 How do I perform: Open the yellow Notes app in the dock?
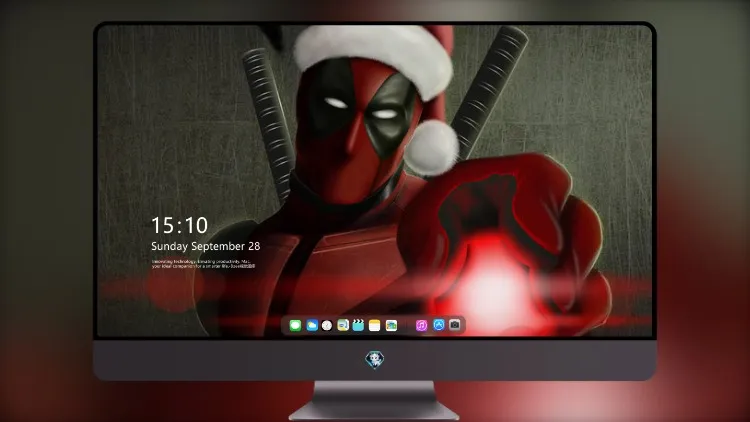point(375,326)
